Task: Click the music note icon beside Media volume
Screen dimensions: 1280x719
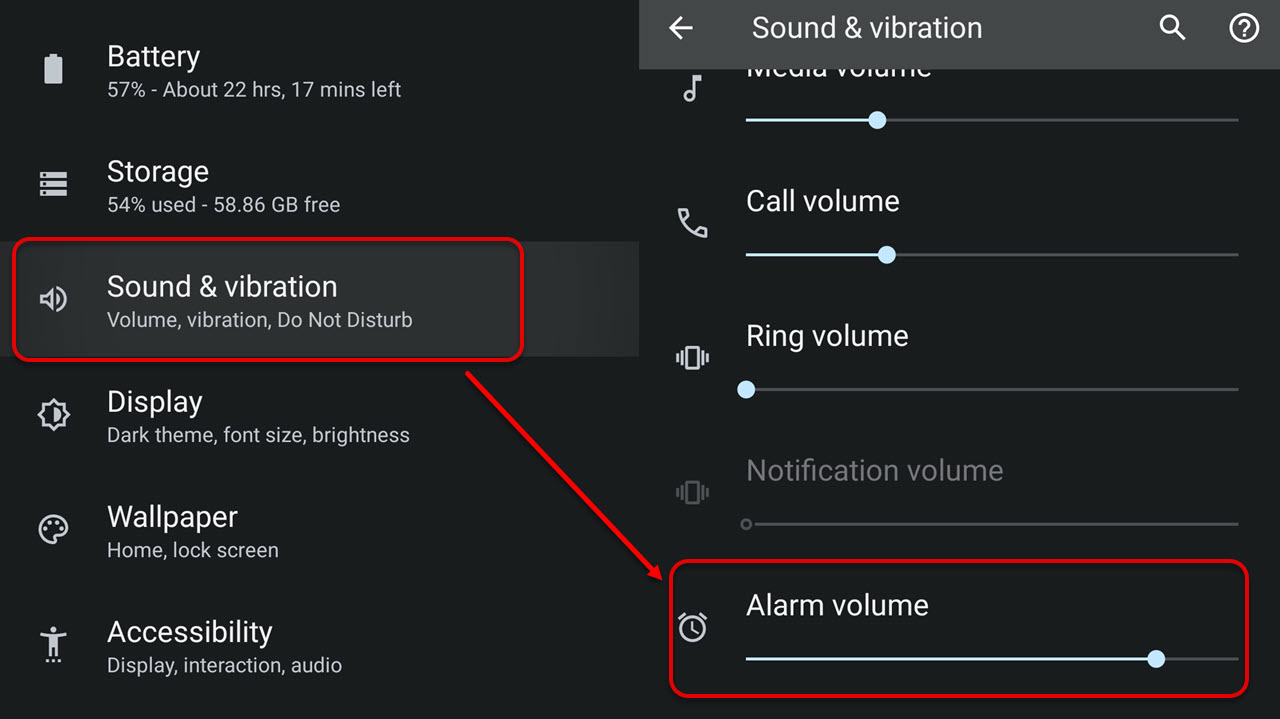Action: tap(693, 88)
